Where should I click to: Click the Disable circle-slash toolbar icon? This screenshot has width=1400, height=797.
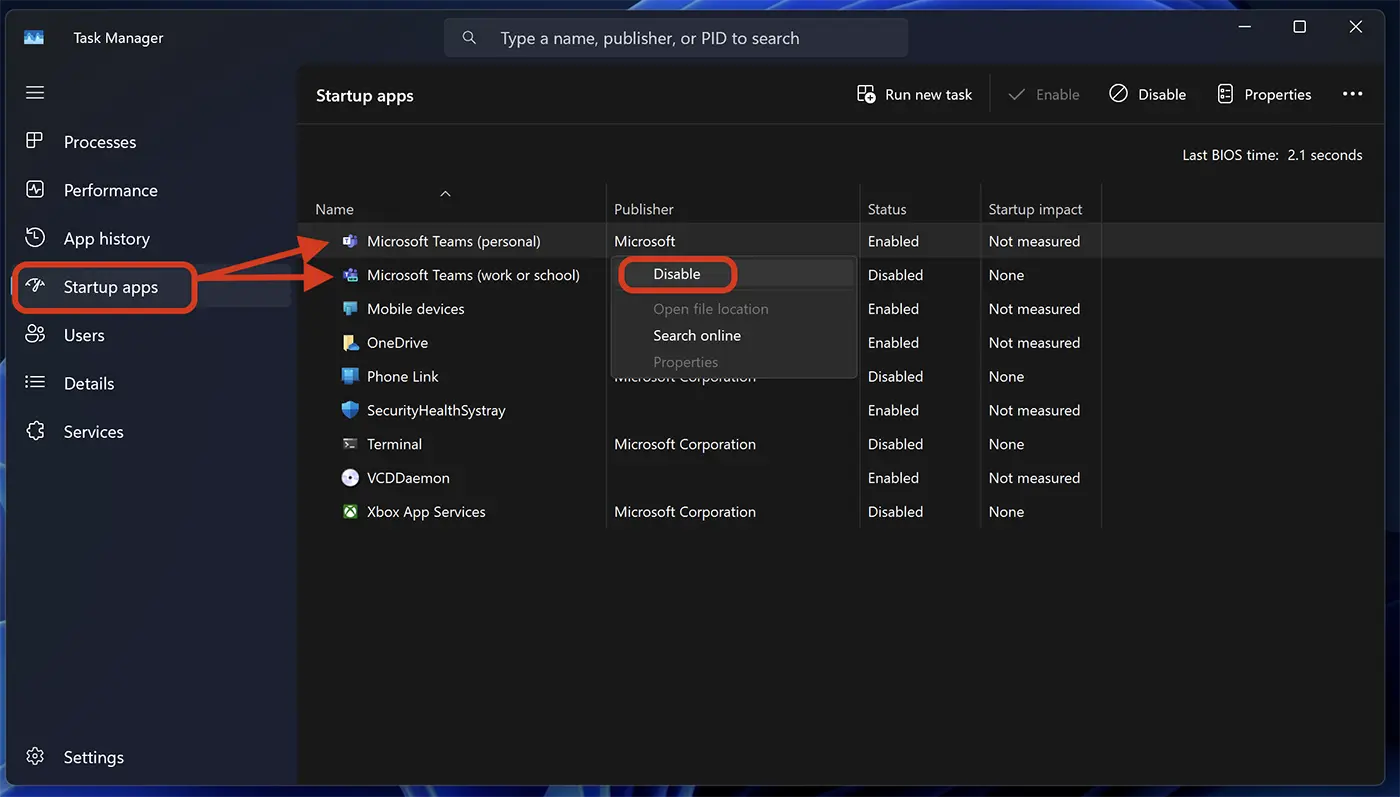pyautogui.click(x=1119, y=94)
